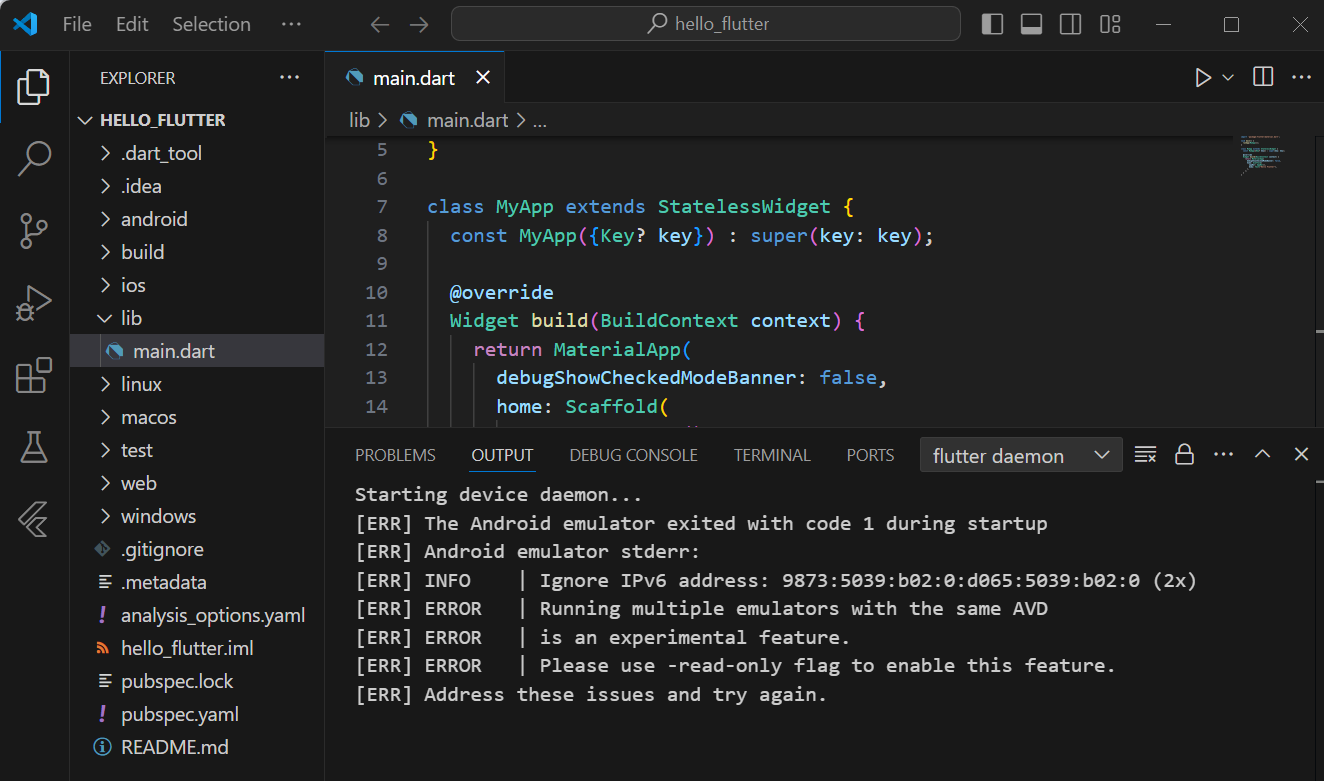The width and height of the screenshot is (1324, 781).
Task: Open pubspec.yaml in the explorer
Action: 197,714
